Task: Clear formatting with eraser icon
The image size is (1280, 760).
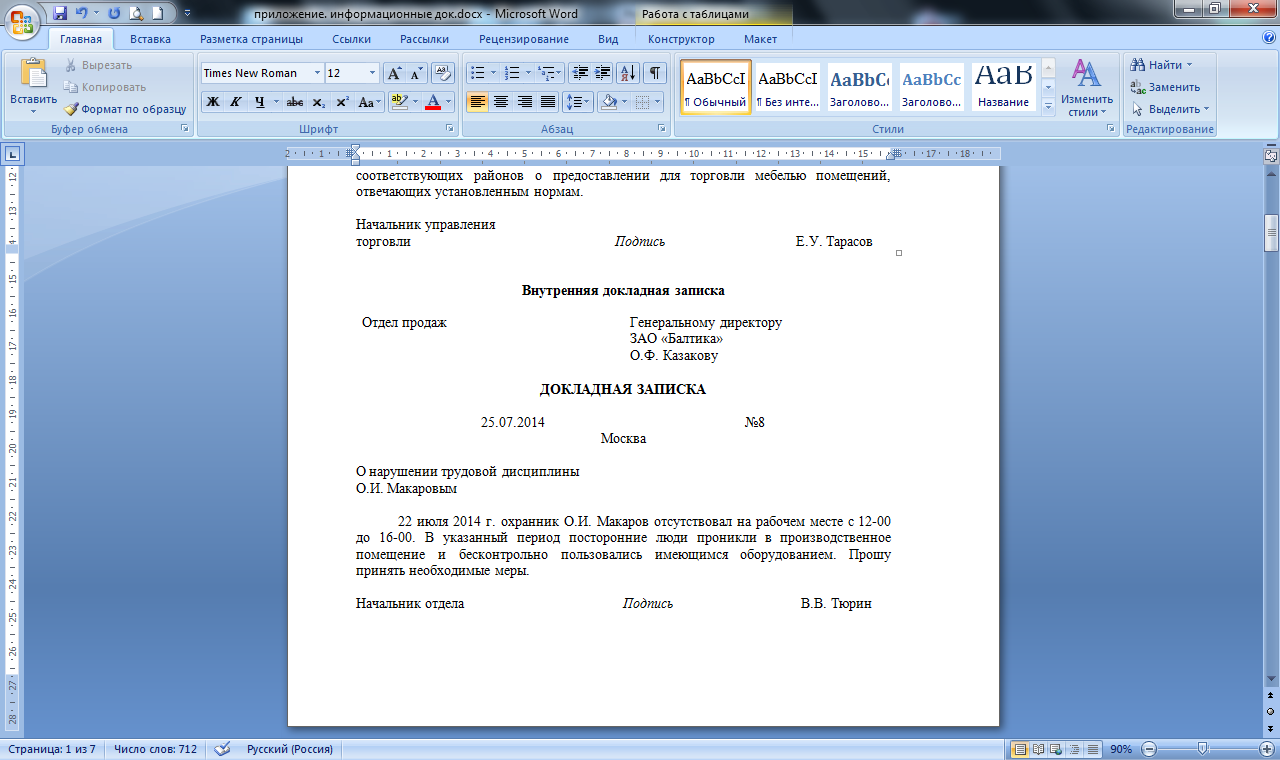Action: click(443, 73)
